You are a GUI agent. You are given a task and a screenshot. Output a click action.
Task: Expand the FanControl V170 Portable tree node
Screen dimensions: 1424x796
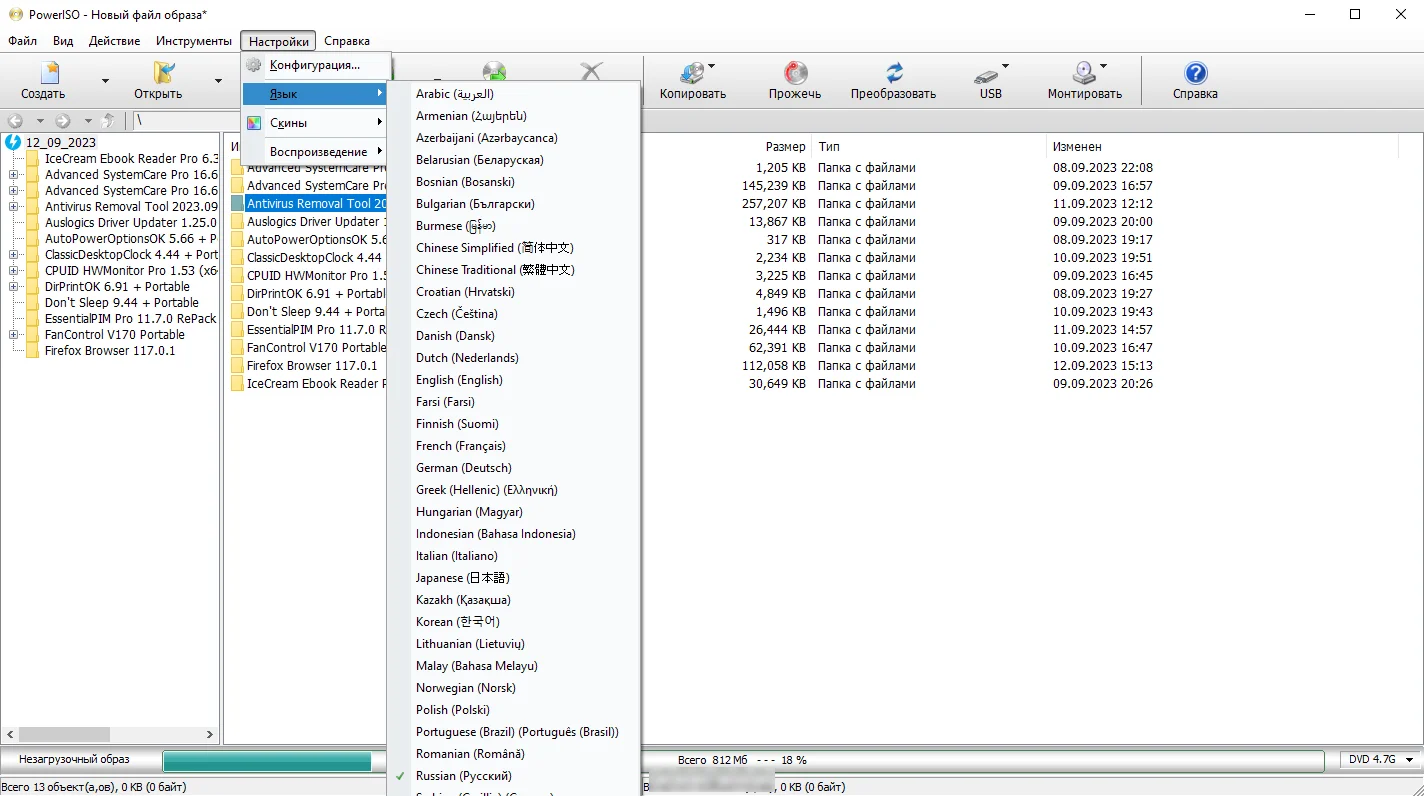click(14, 335)
